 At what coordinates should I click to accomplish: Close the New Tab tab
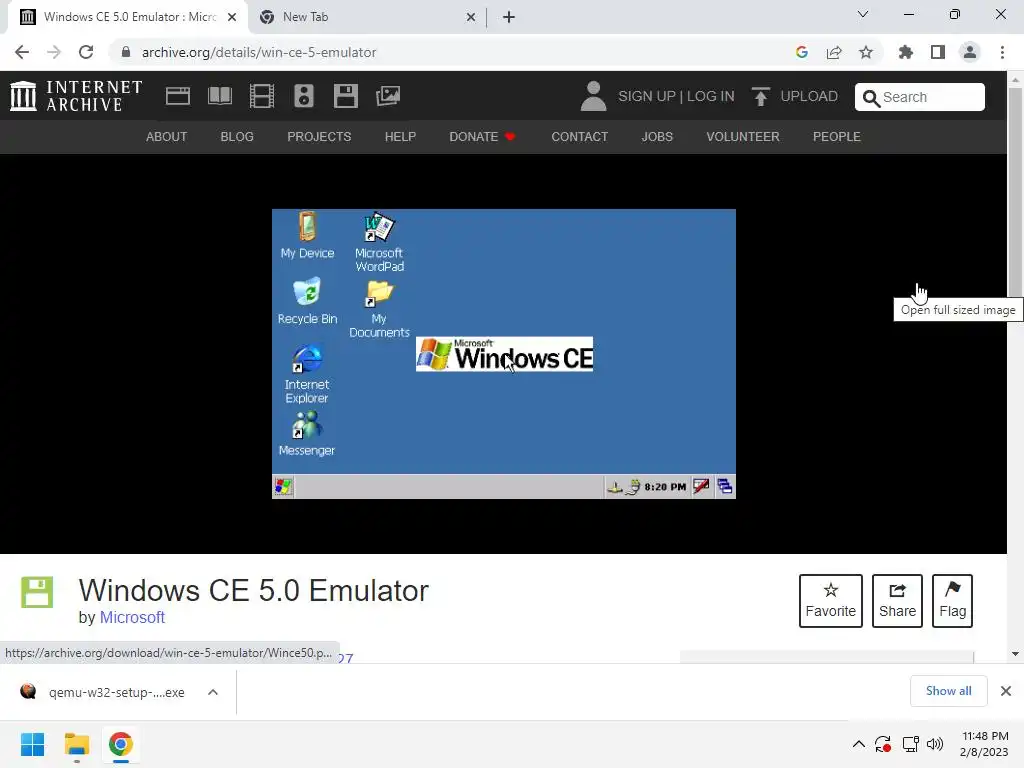tap(471, 17)
